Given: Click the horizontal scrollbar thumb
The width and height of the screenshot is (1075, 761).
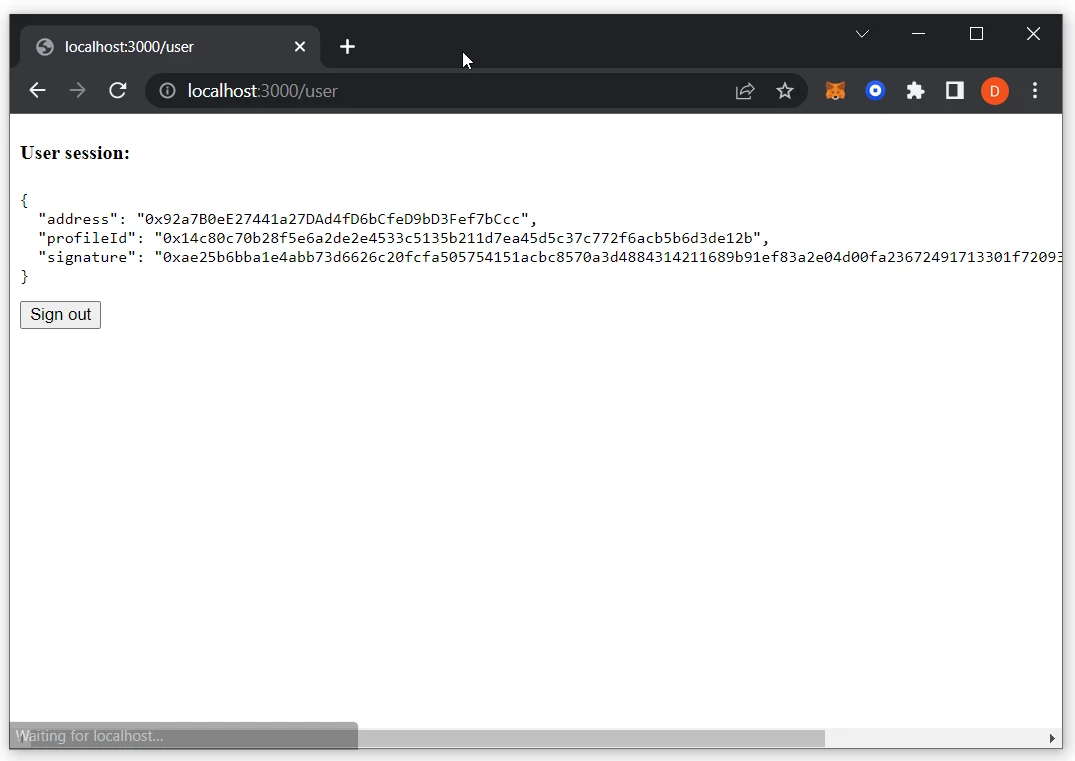Looking at the screenshot, I should point(590,738).
